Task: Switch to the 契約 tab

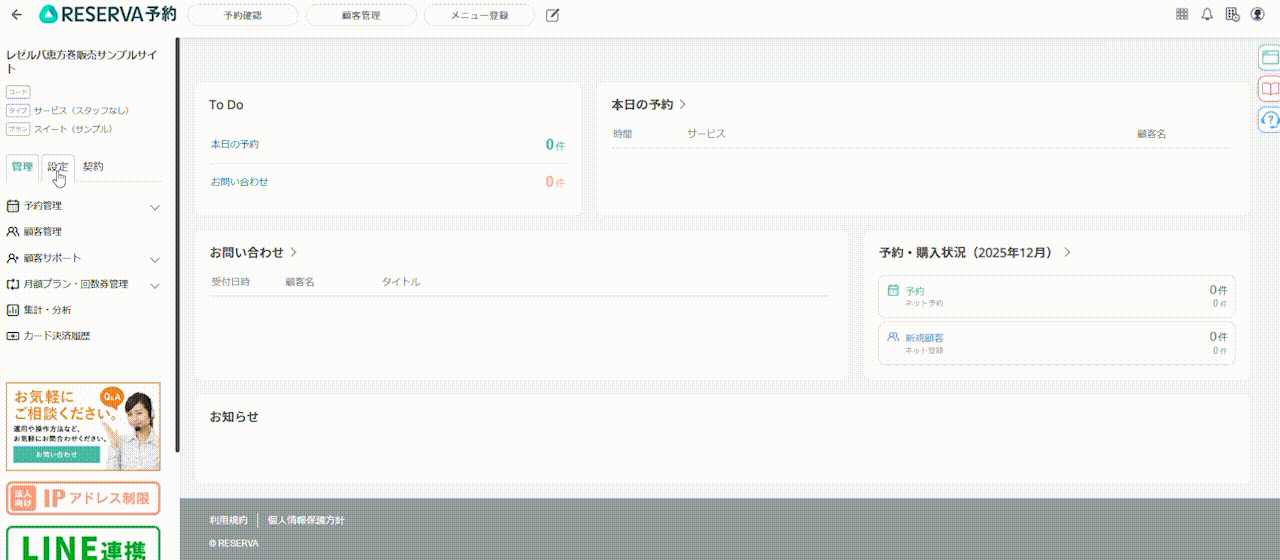Action: 93,167
